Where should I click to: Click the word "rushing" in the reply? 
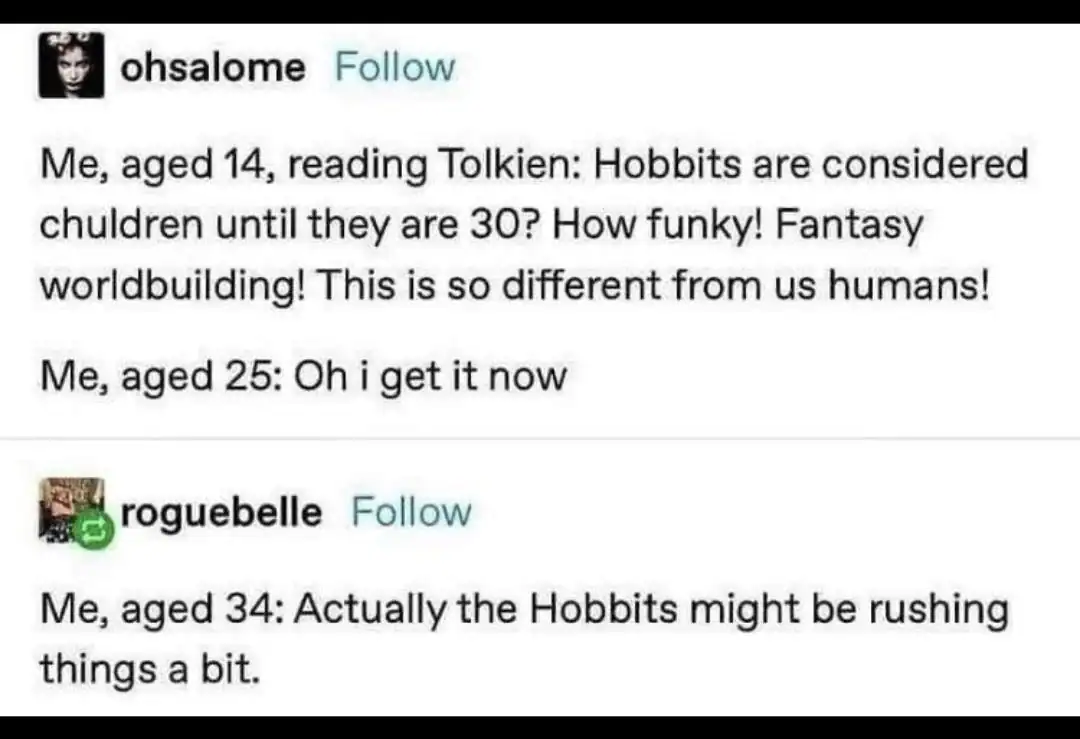coord(940,609)
